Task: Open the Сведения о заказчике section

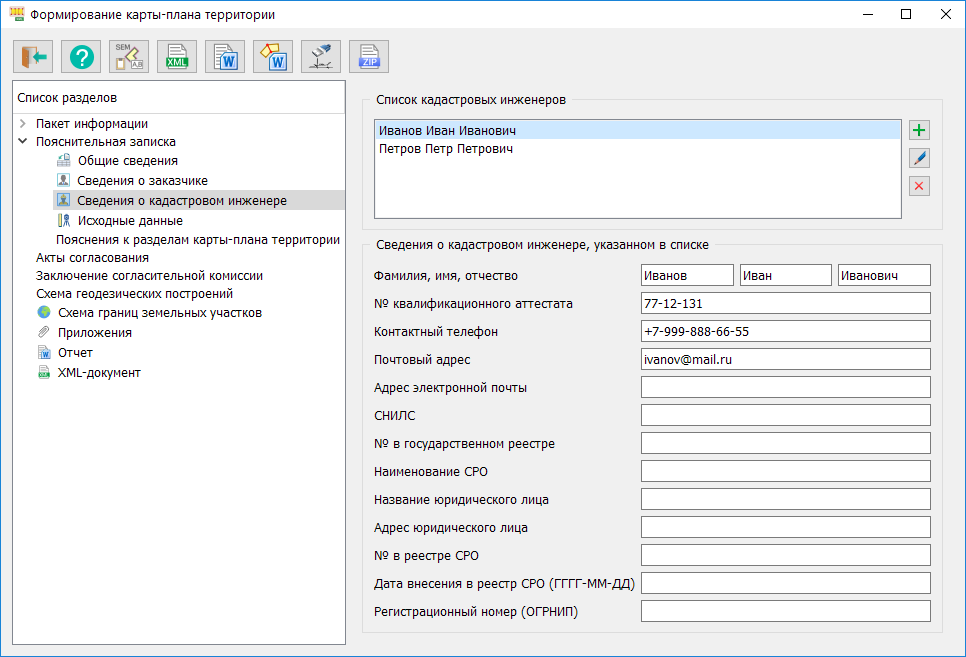Action: click(x=142, y=180)
